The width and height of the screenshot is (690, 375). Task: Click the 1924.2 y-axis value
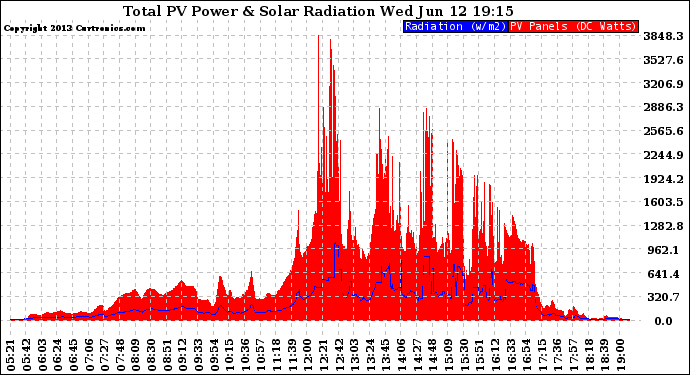click(x=663, y=179)
